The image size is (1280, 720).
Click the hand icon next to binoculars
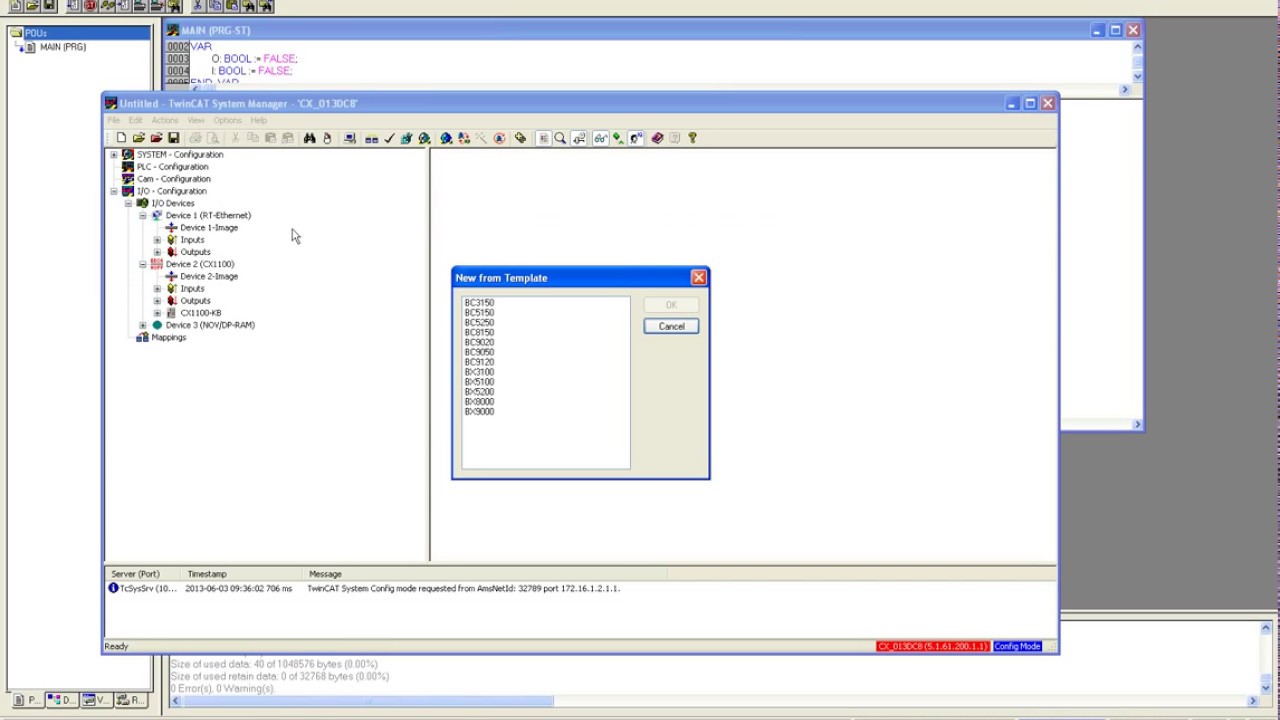point(327,138)
